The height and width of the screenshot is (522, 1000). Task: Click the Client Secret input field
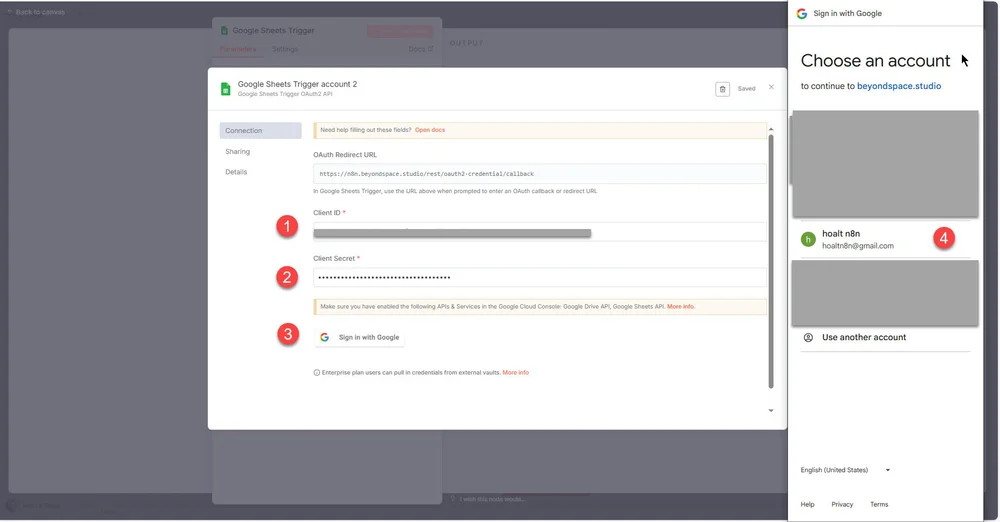540,278
